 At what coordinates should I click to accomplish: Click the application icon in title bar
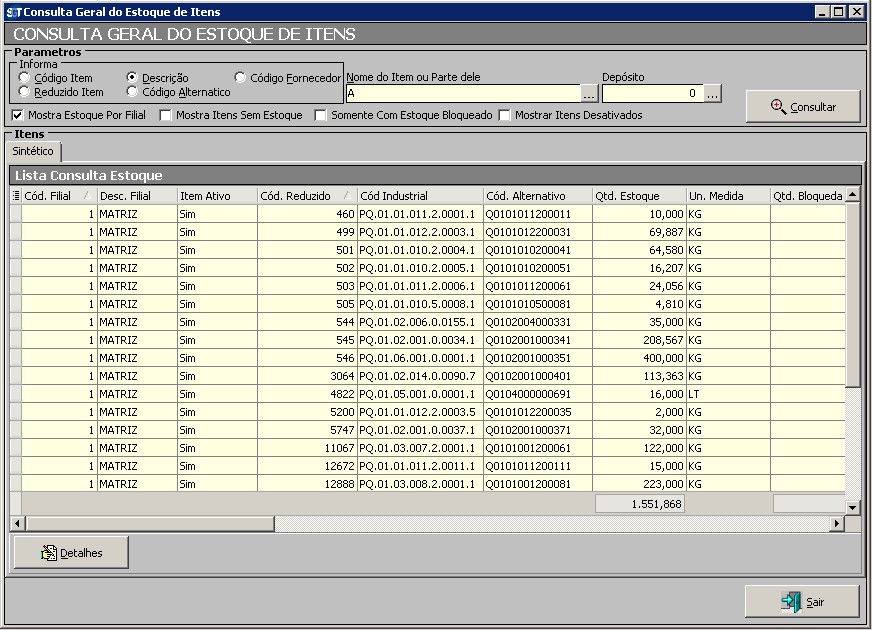click(x=13, y=12)
